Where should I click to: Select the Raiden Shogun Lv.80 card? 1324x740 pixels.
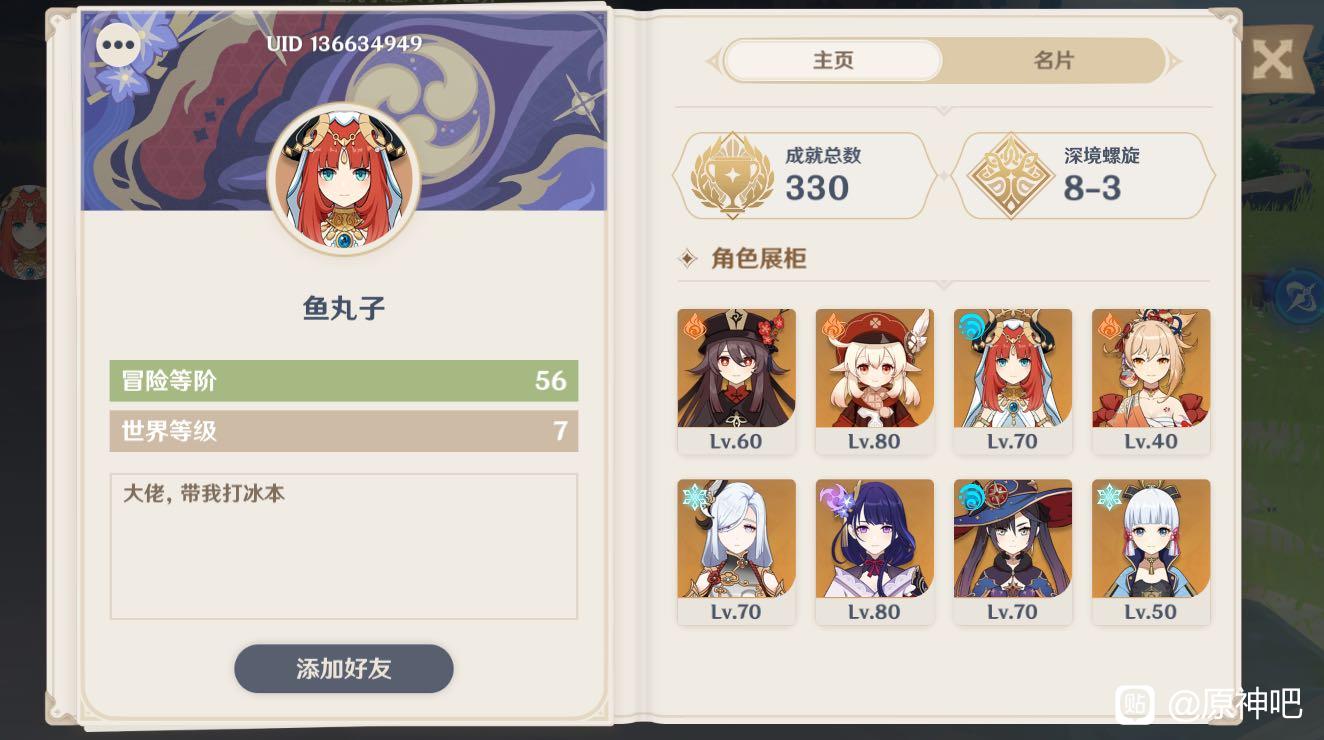point(874,552)
